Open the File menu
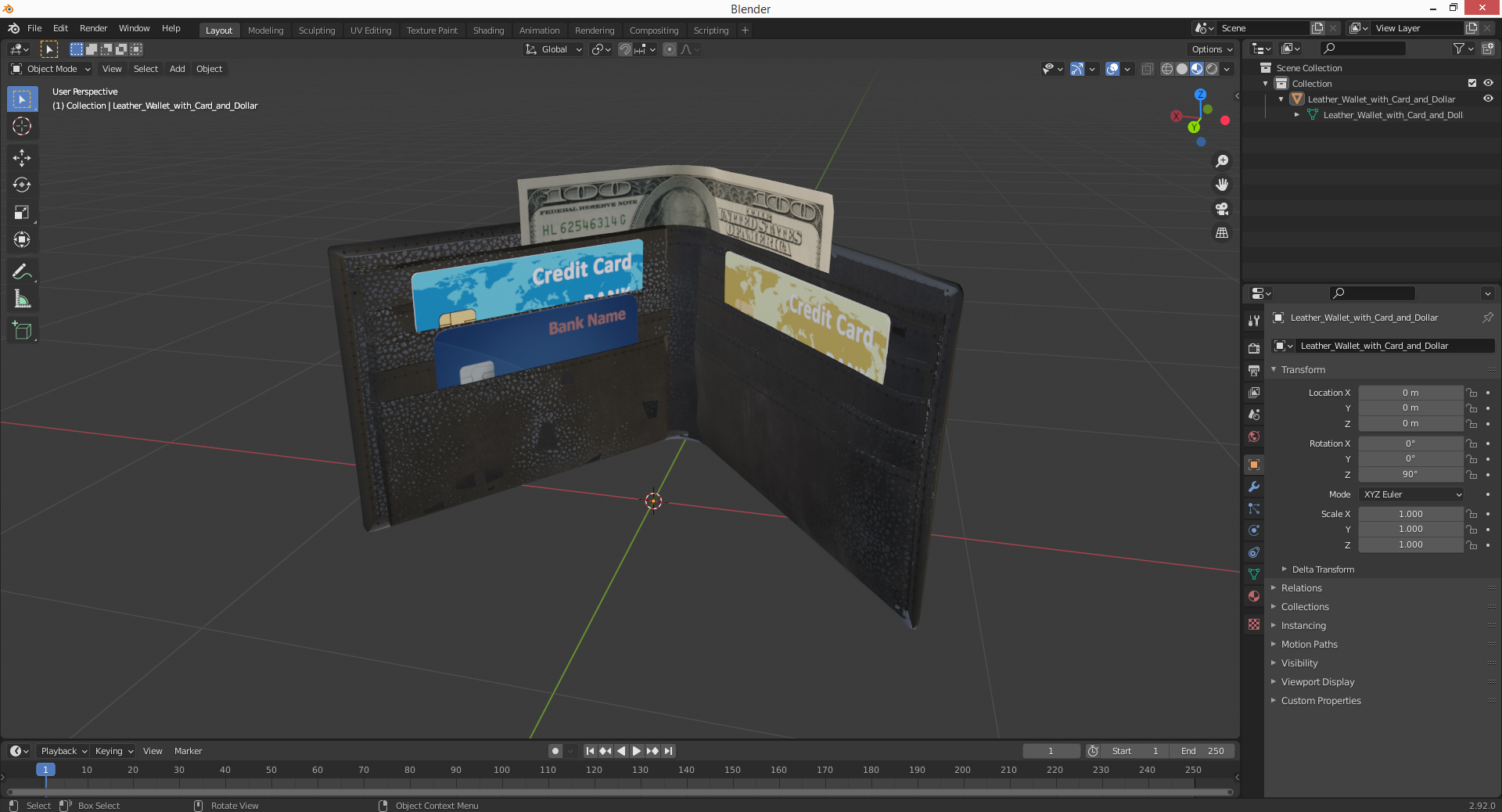1502x812 pixels. 34,28
